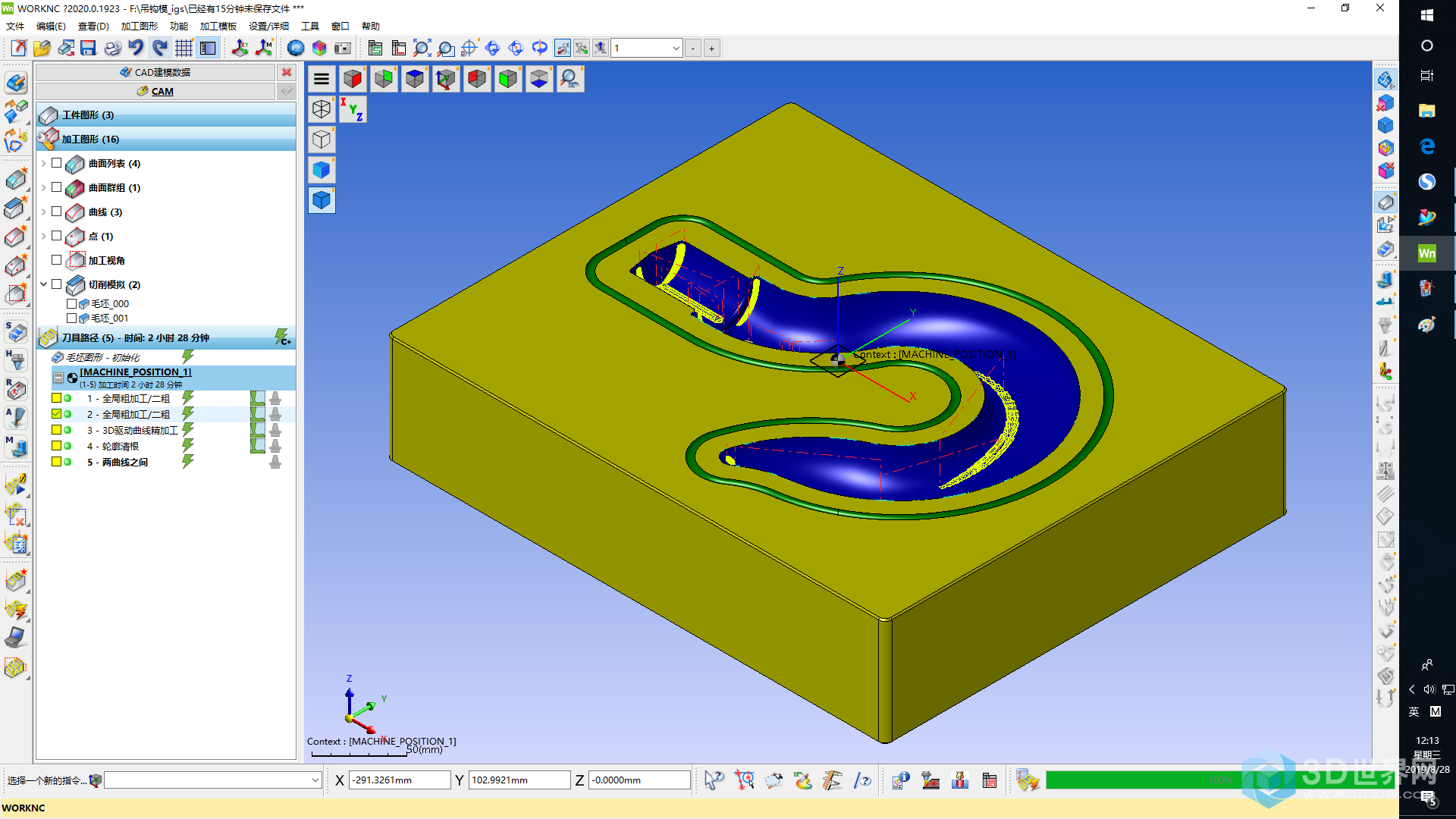Click the isometric wireframe cube view icon

point(322,109)
